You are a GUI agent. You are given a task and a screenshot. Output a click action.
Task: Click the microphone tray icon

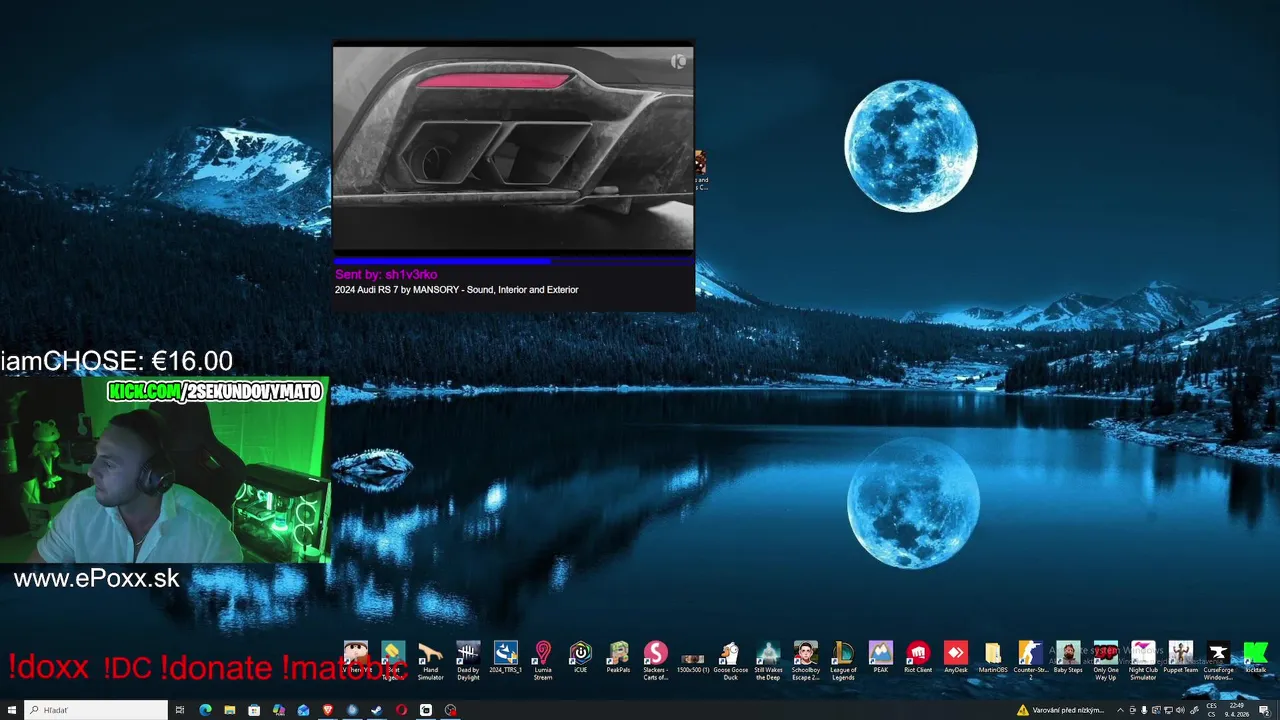click(x=1144, y=710)
